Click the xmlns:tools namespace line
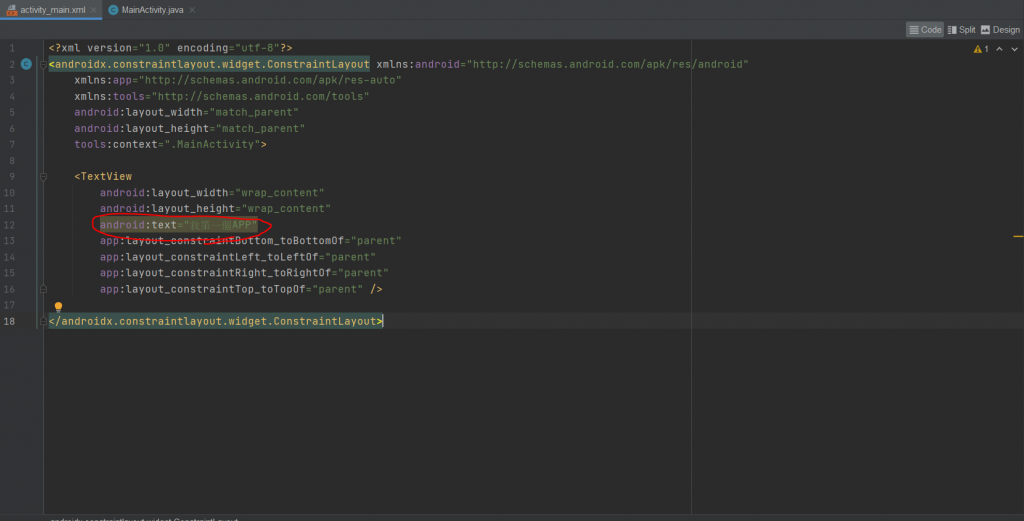Screen dimensions: 1024x521 (x=222, y=97)
